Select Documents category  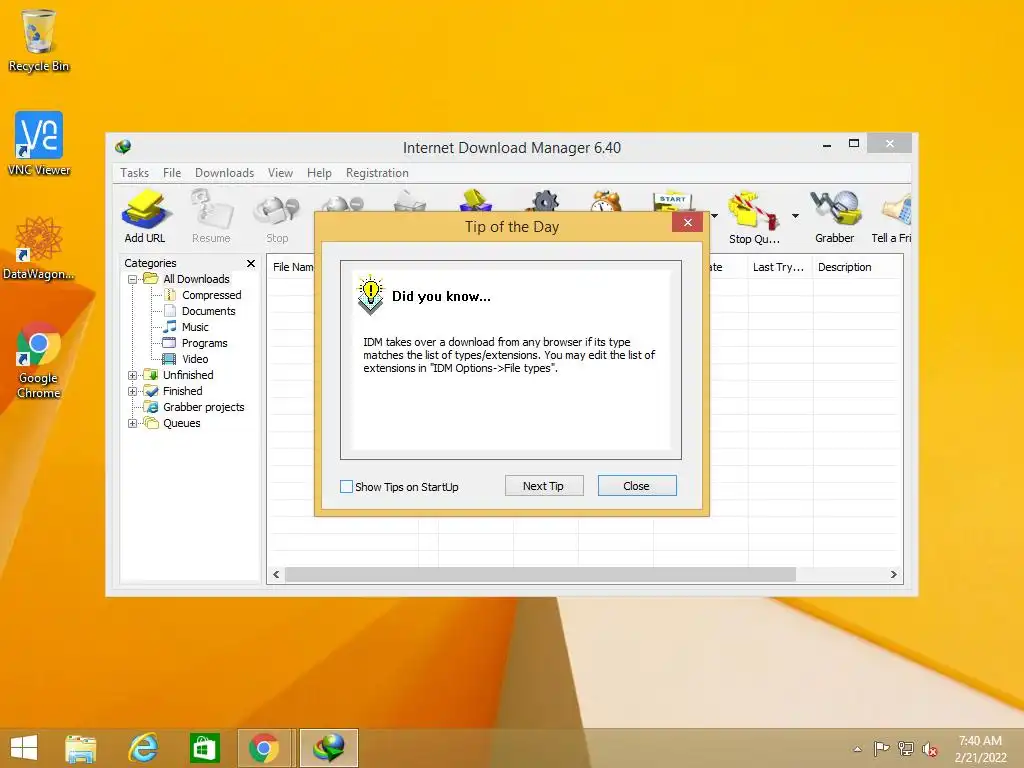[x=208, y=312]
